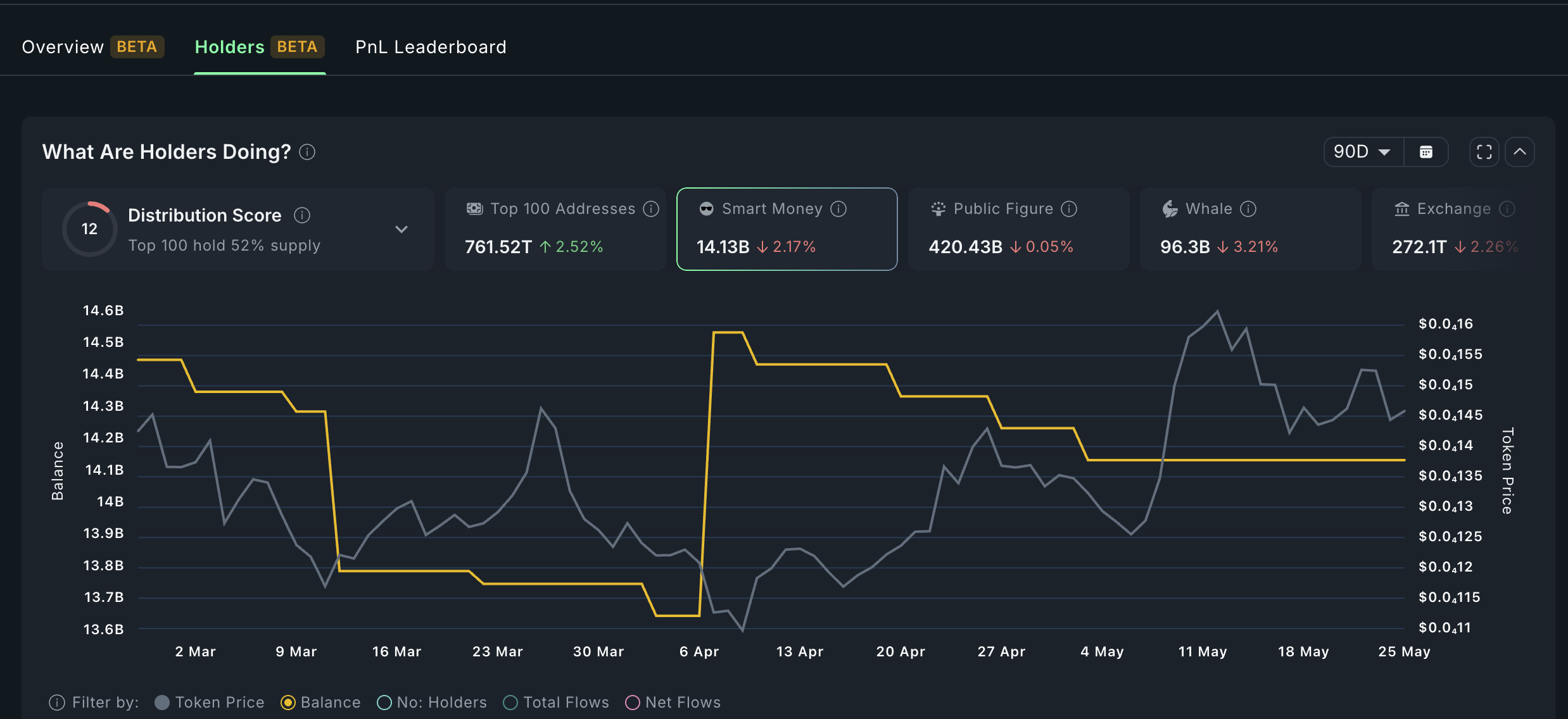This screenshot has width=1568, height=719.
Task: Click the fullscreen expand chart icon
Action: coord(1484,152)
